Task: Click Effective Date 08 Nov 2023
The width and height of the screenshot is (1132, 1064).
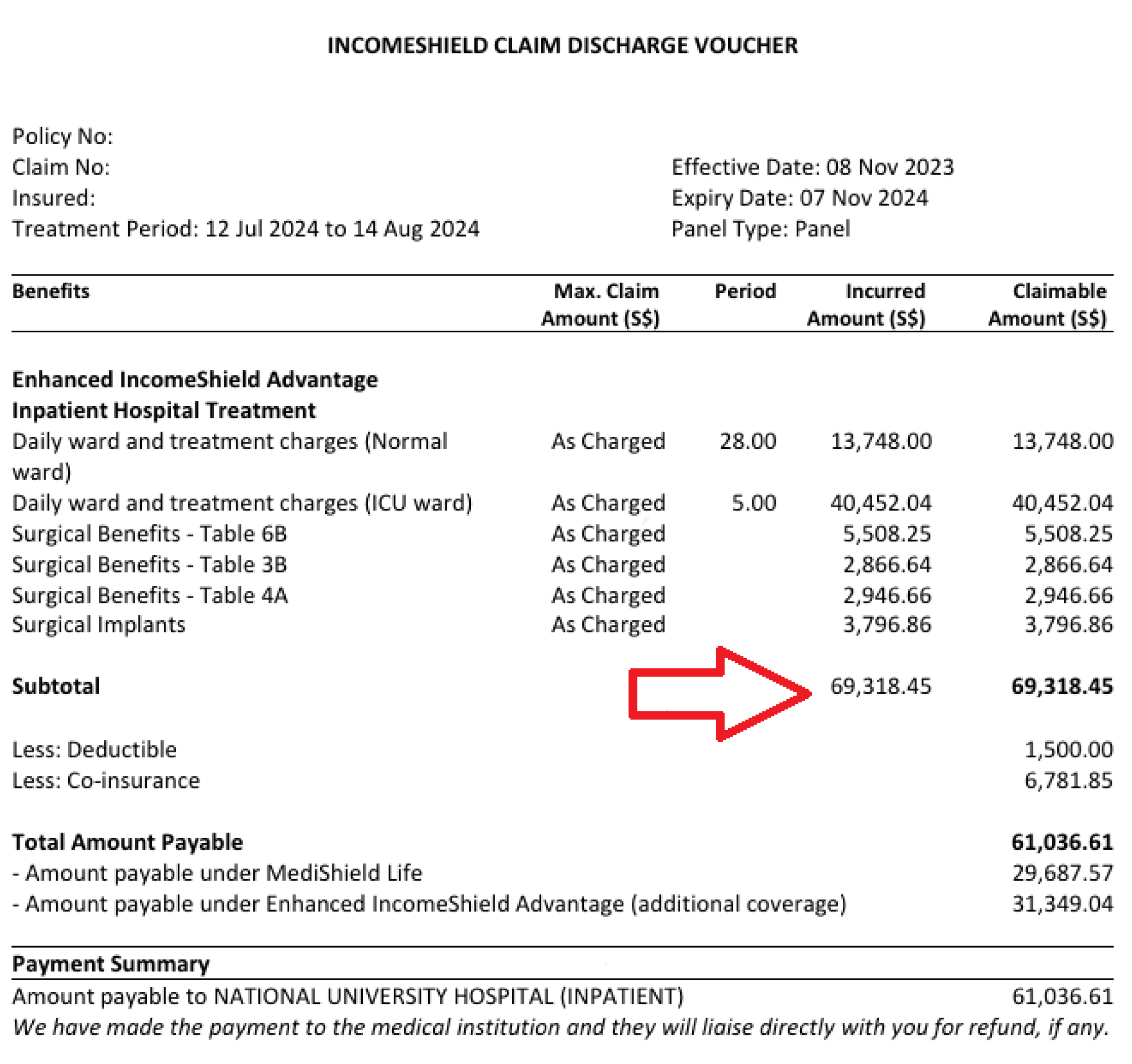Action: [812, 167]
